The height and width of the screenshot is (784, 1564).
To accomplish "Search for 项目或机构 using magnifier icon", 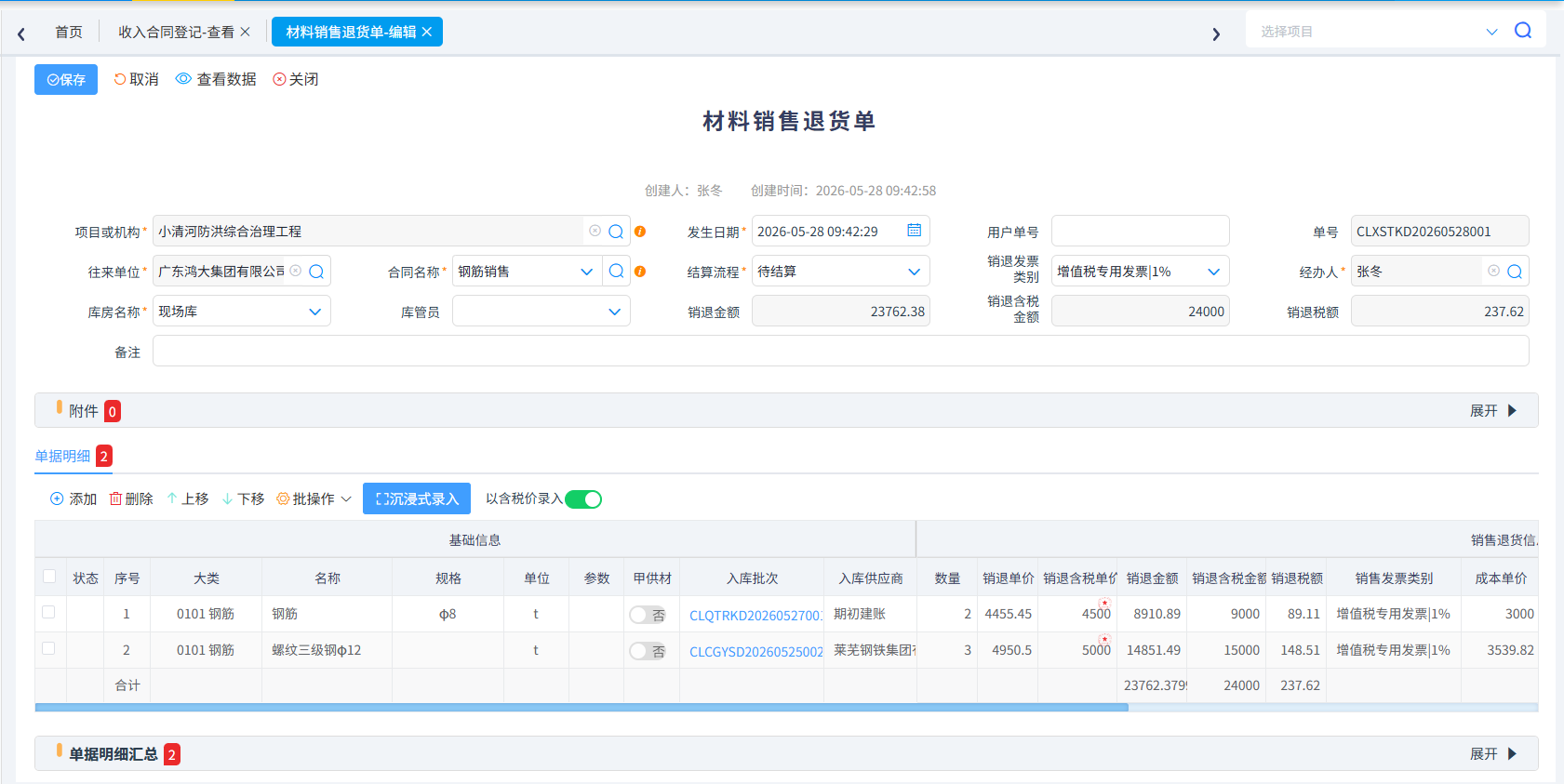I will tap(616, 232).
